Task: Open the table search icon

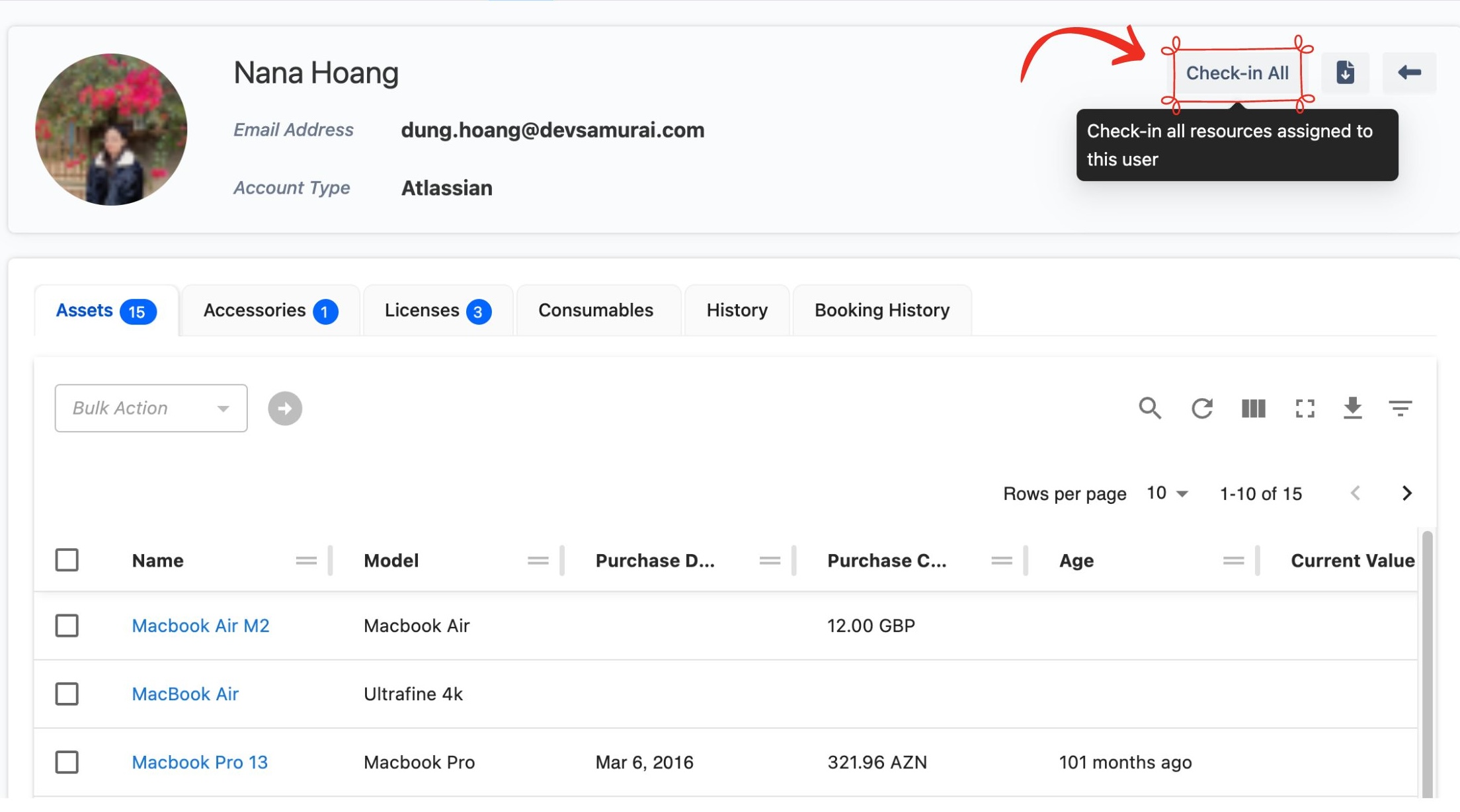Action: (1150, 408)
